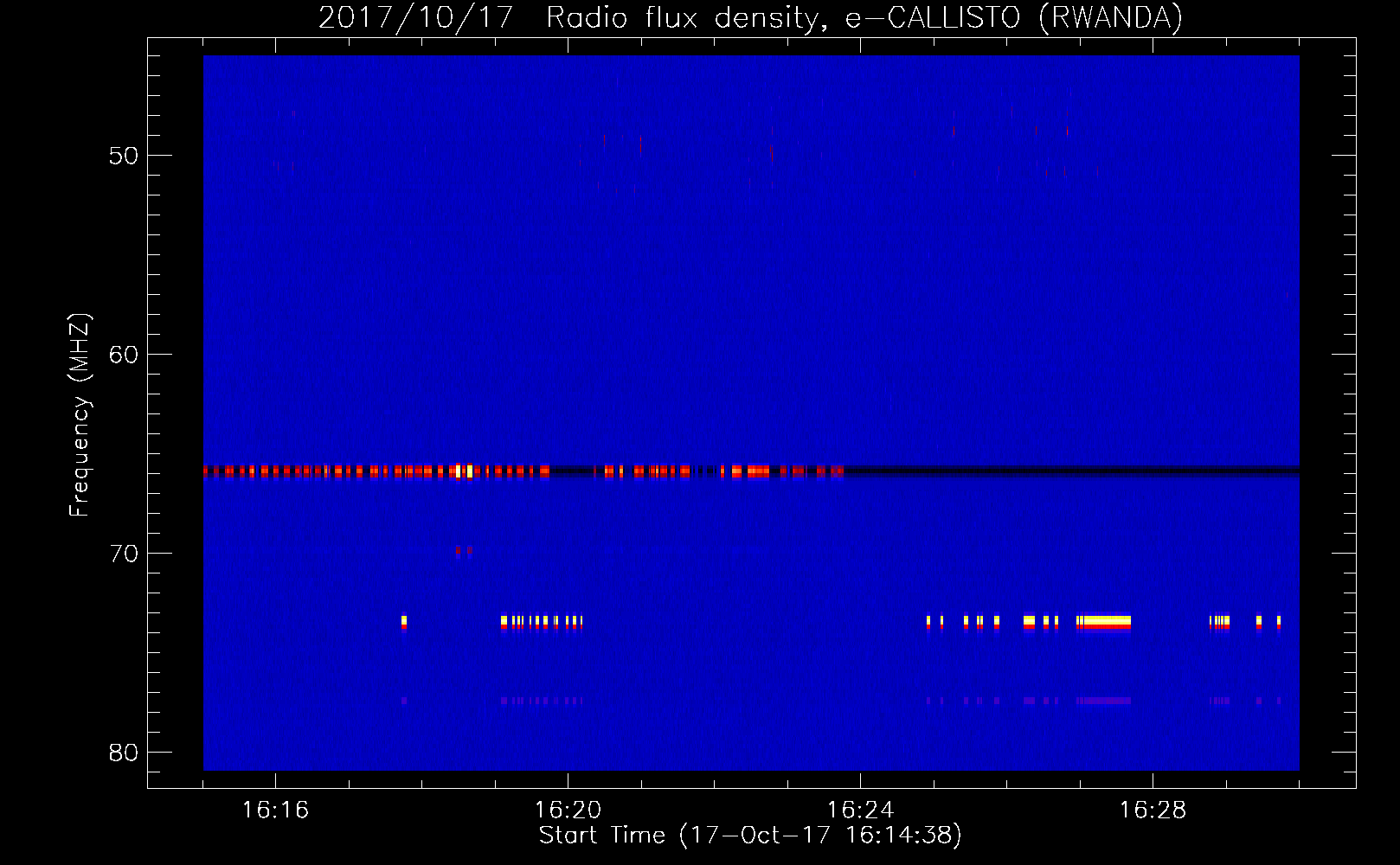
Task: Click the 60 MHz label on left axis
Action: click(x=124, y=356)
